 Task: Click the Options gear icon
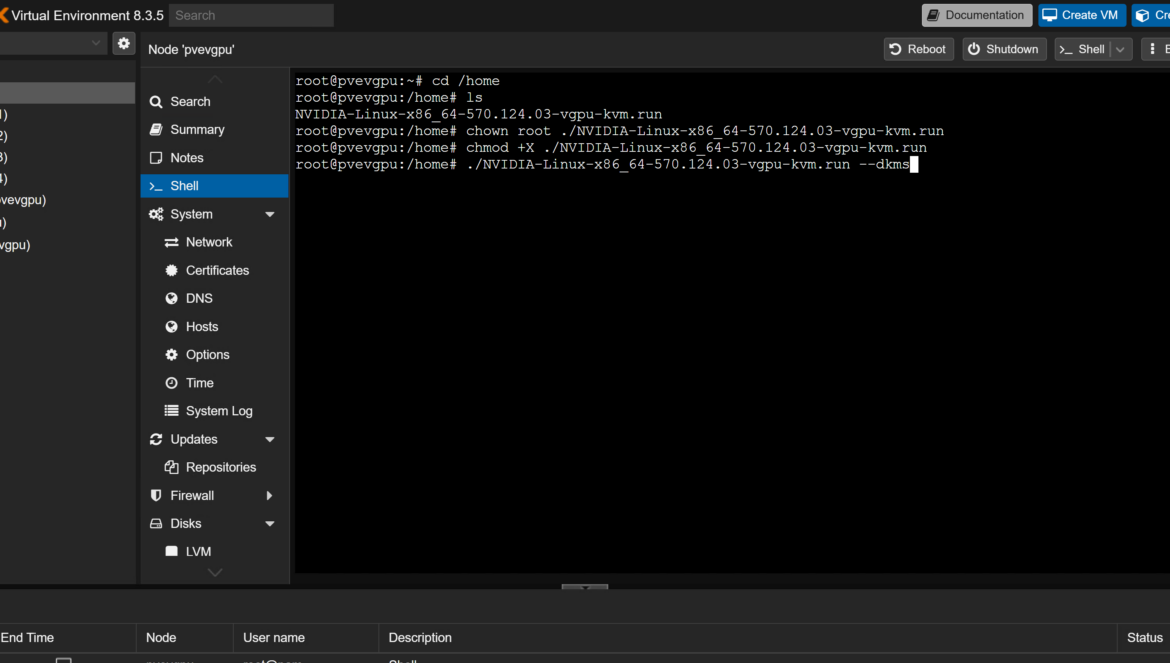point(172,355)
